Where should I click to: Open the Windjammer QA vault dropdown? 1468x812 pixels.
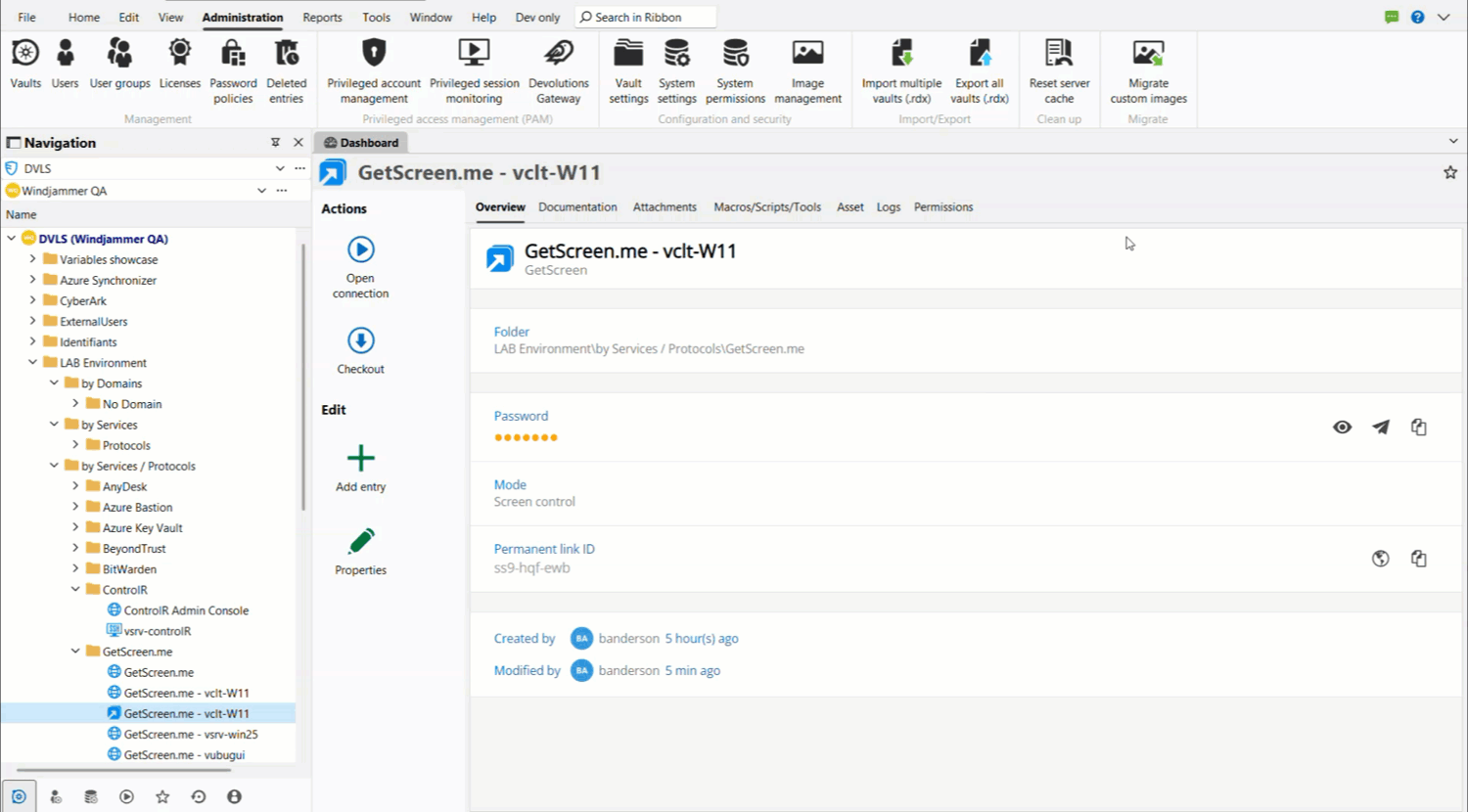point(260,190)
